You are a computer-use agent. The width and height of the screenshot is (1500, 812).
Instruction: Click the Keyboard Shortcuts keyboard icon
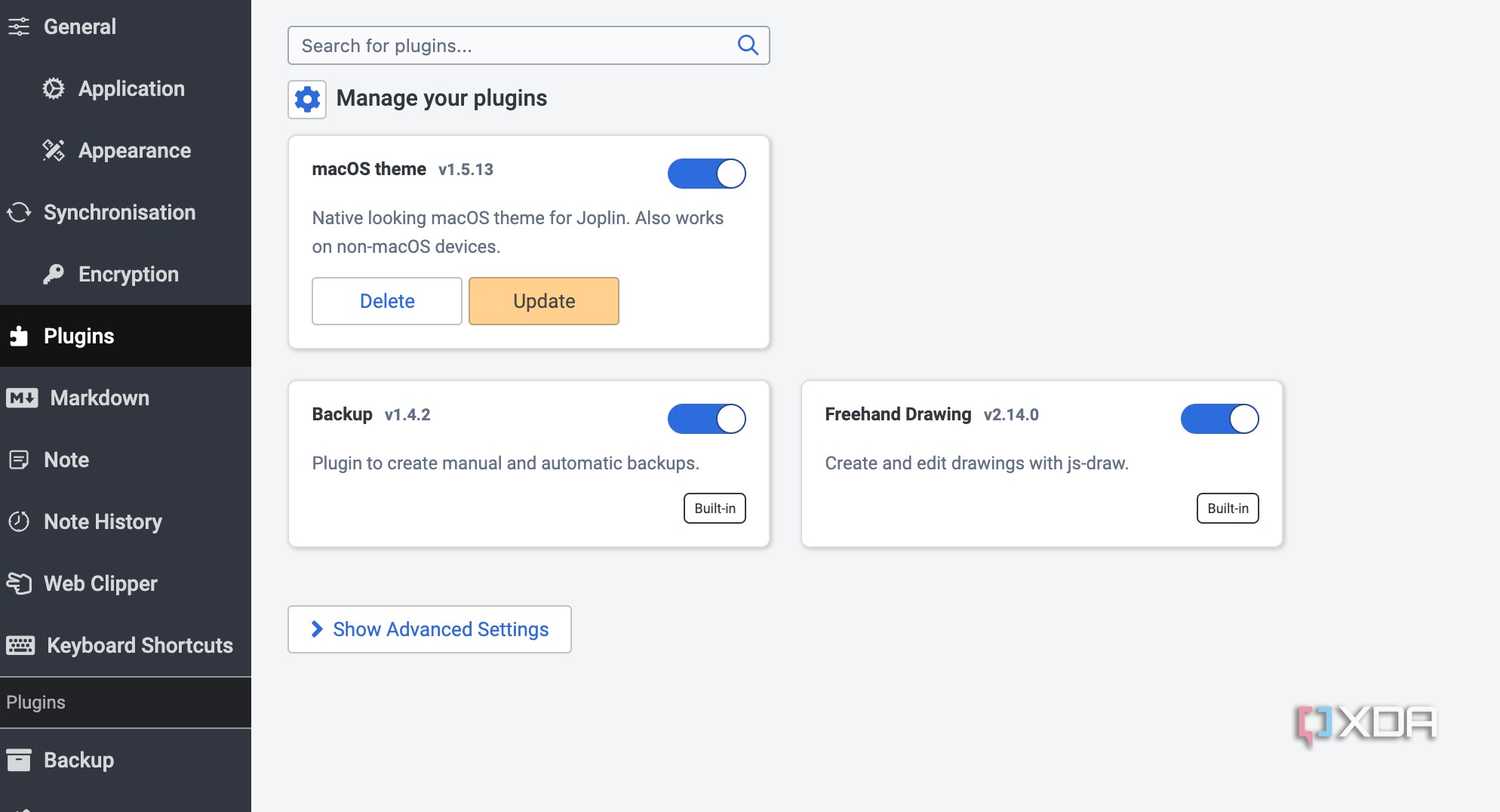pyautogui.click(x=20, y=646)
